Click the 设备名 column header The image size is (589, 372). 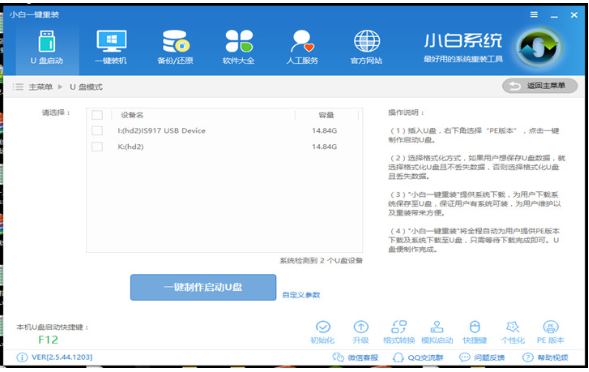click(x=132, y=115)
